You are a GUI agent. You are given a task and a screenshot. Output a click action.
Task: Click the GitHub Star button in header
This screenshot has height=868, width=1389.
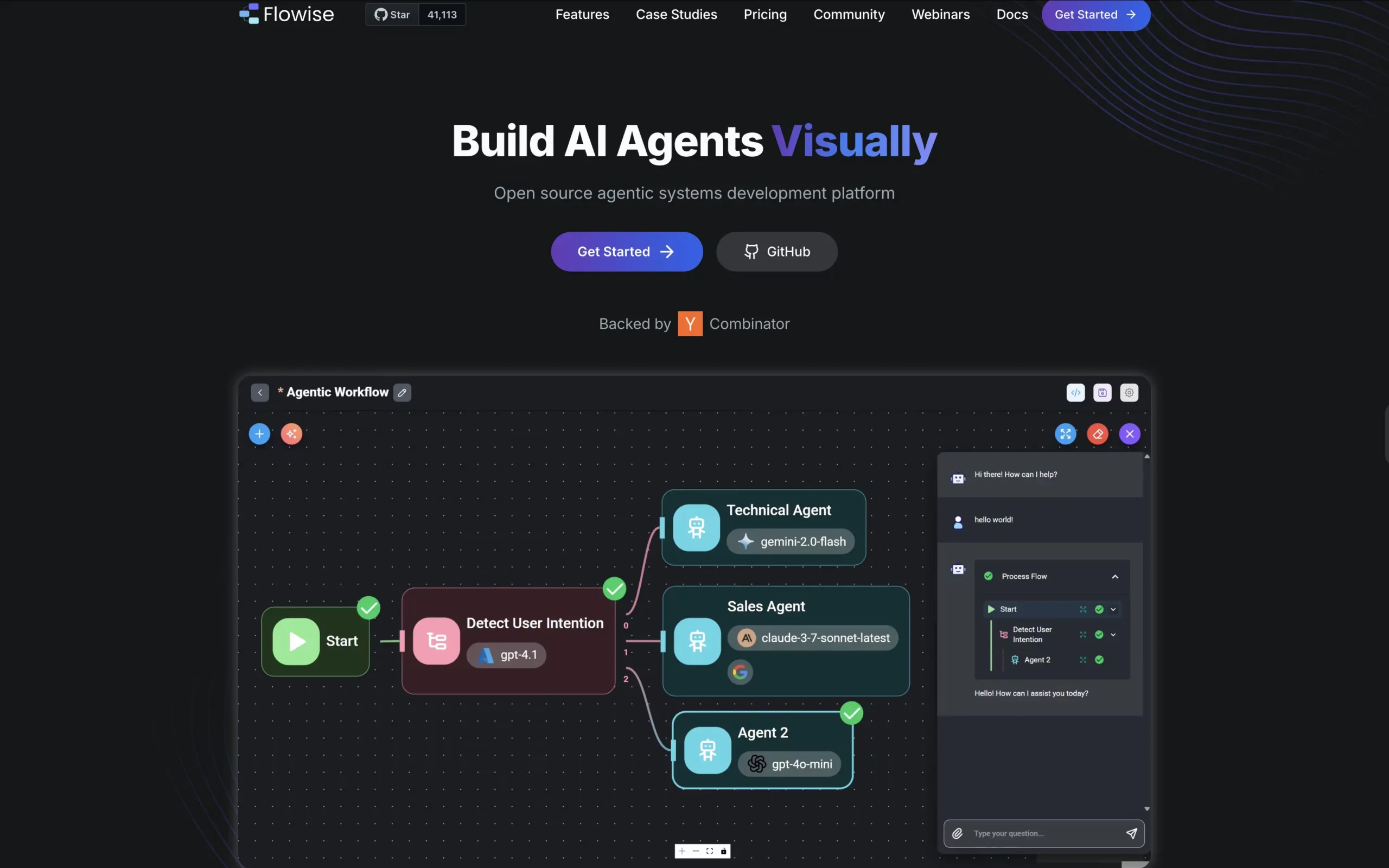pyautogui.click(x=393, y=14)
